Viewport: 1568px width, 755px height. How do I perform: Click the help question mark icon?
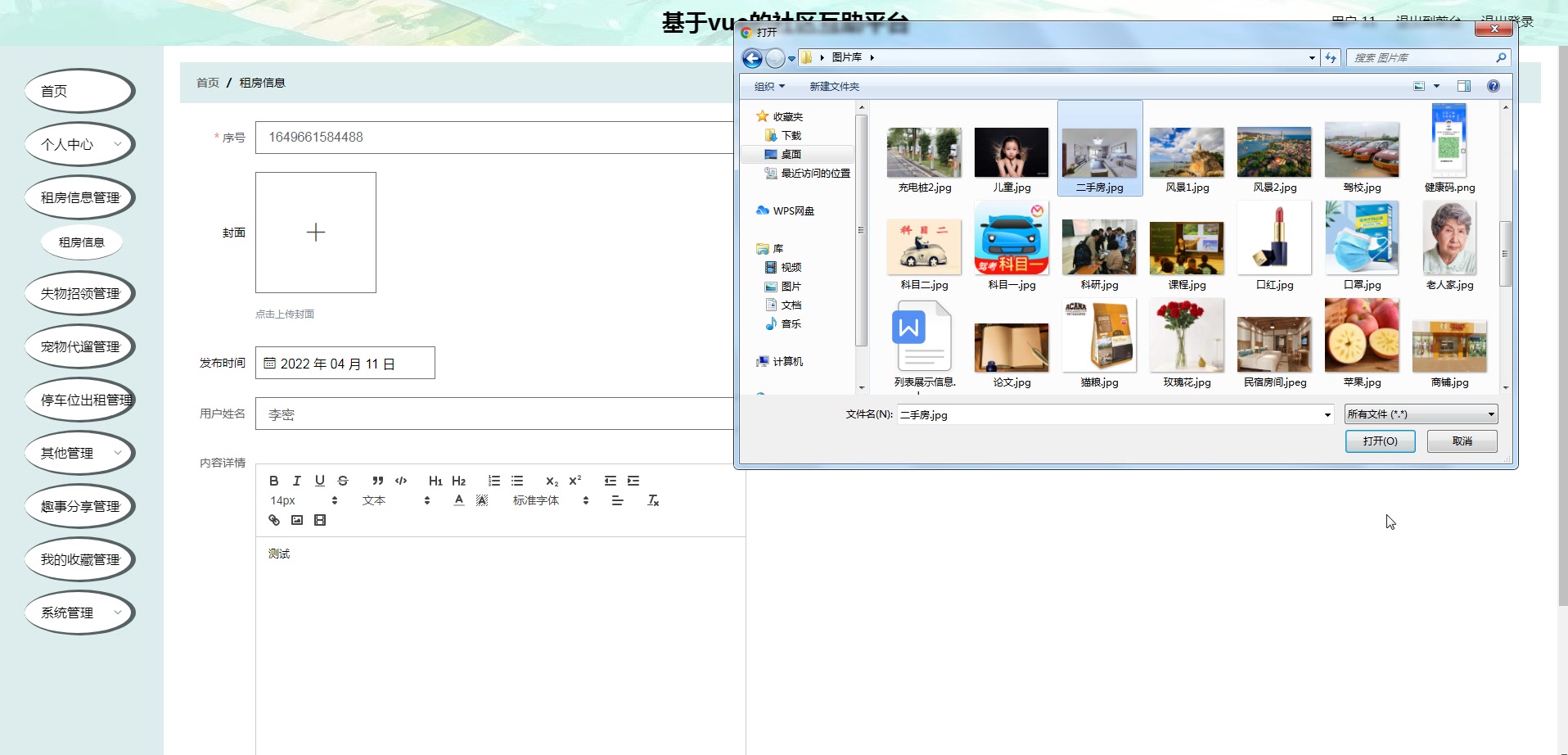click(1494, 86)
